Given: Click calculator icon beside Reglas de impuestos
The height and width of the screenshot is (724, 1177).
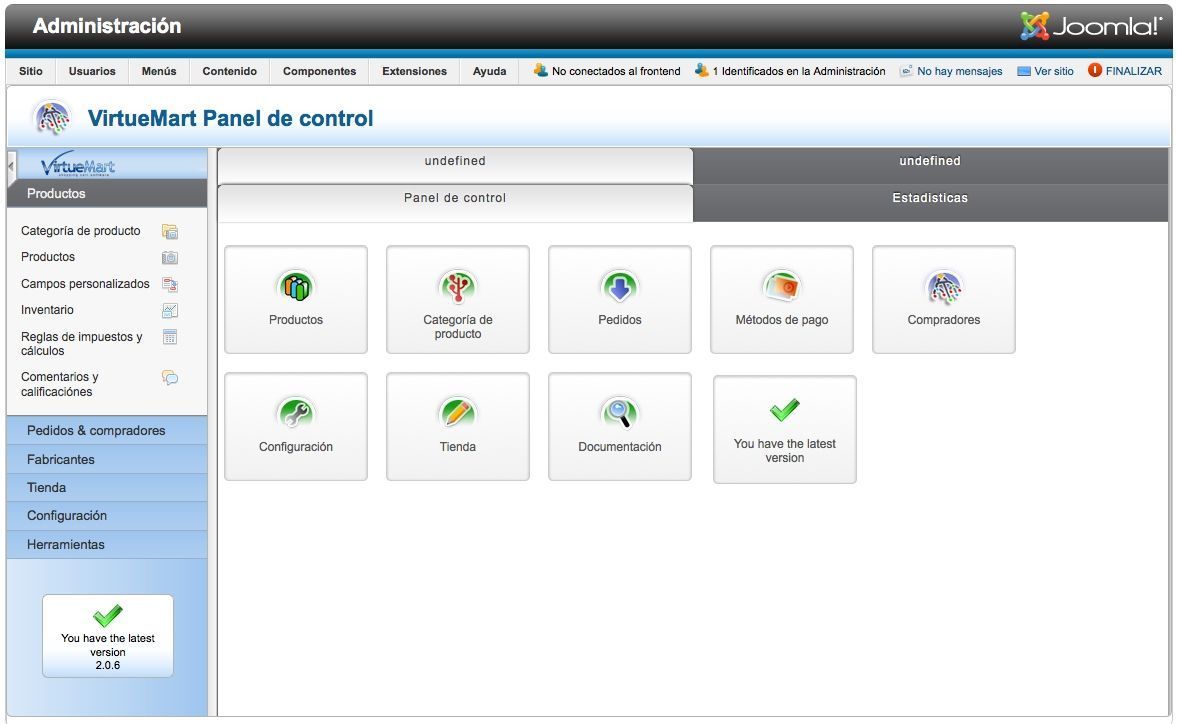Looking at the screenshot, I should 170,337.
